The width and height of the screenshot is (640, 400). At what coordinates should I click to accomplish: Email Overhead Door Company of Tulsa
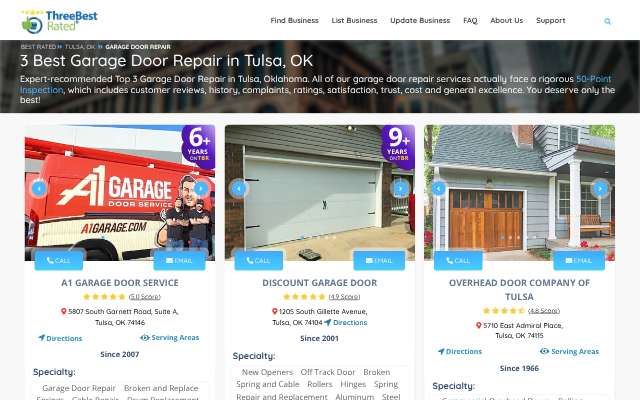(x=579, y=260)
